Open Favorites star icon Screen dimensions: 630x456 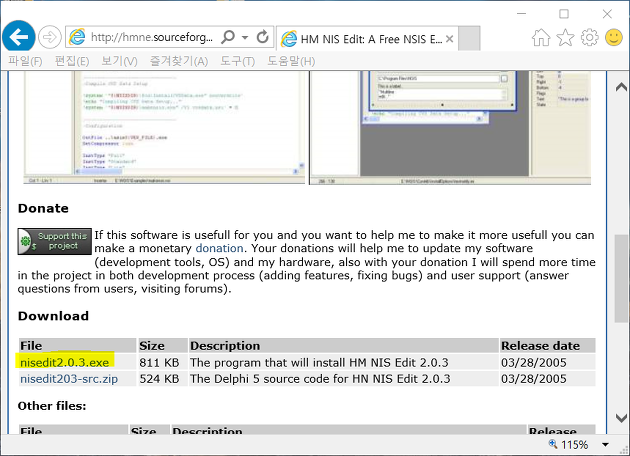tap(565, 38)
